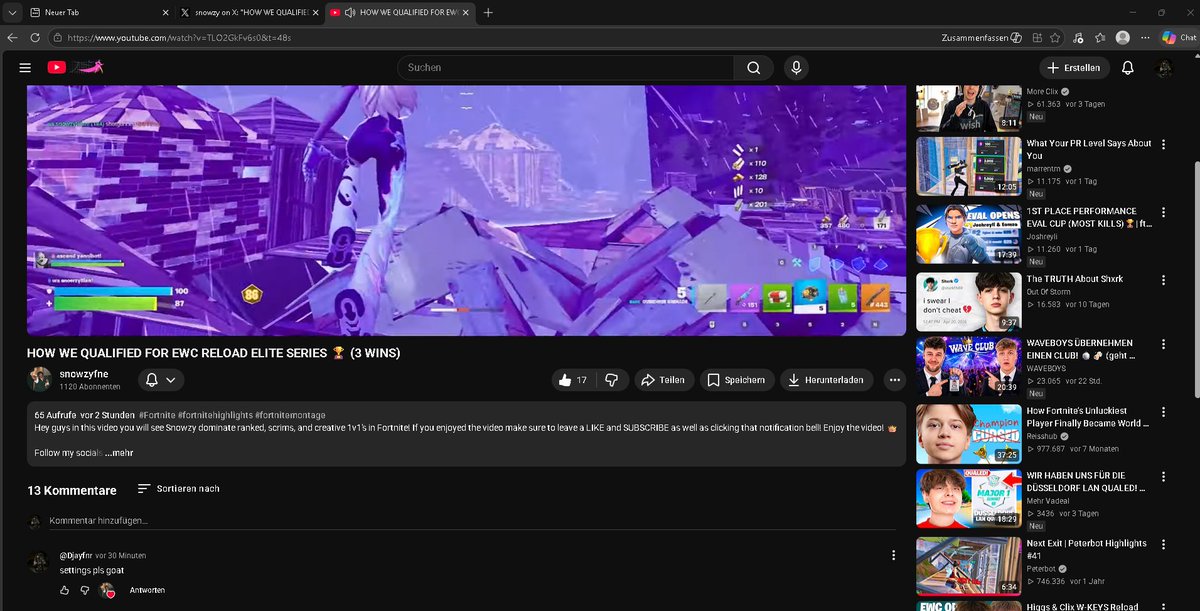Switch to snowzy on X tab
The width and height of the screenshot is (1200, 611).
[248, 13]
